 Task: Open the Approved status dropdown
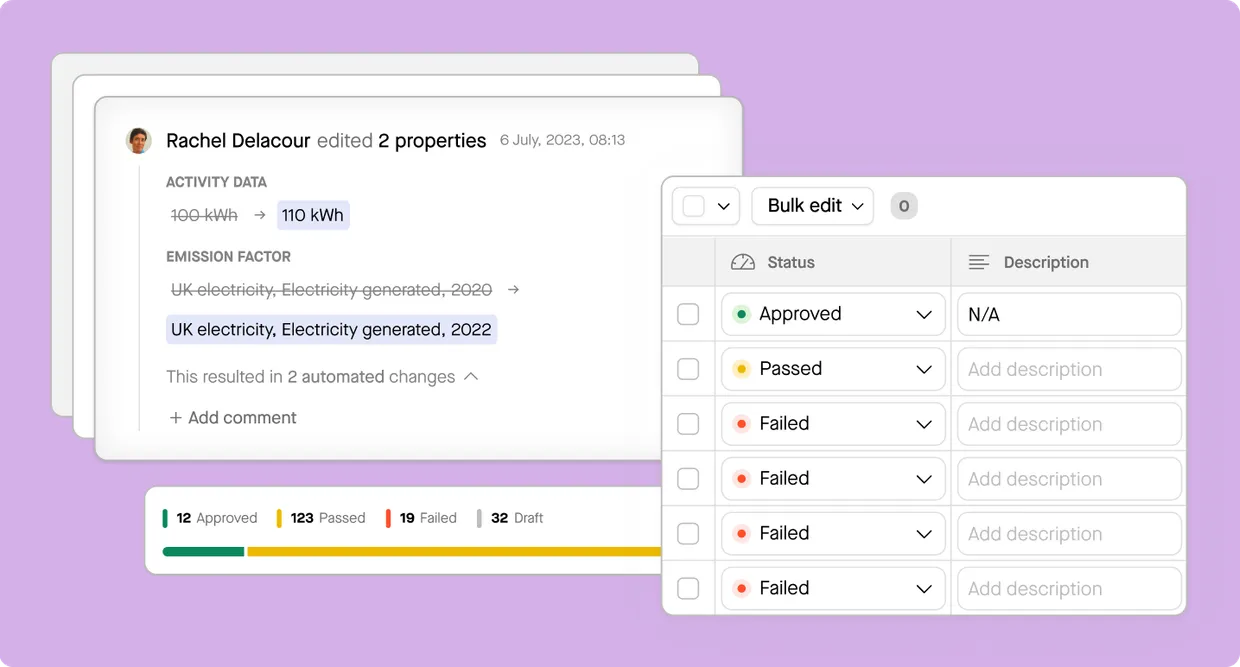tap(923, 314)
